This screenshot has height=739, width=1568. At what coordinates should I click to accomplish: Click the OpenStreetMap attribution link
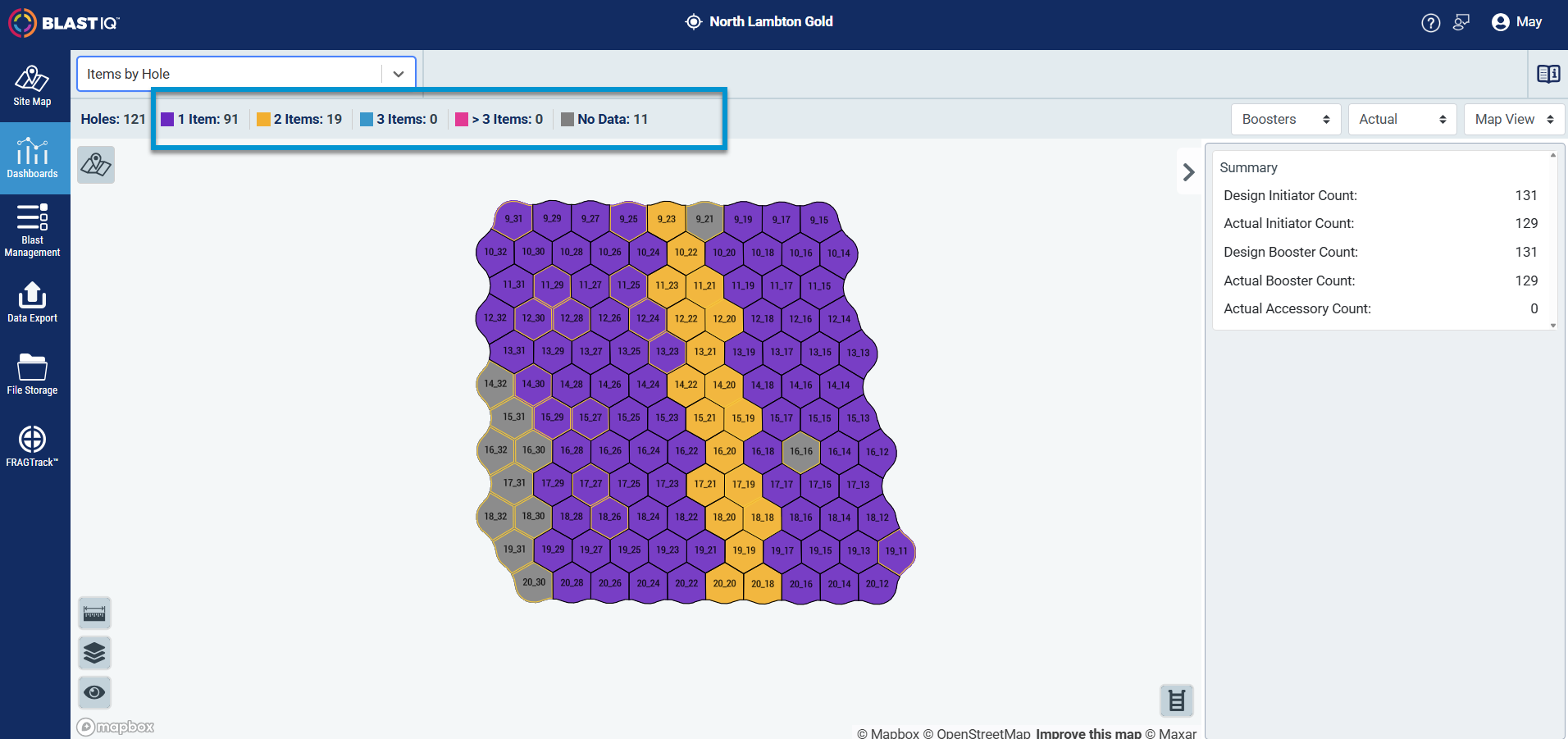pyautogui.click(x=977, y=733)
